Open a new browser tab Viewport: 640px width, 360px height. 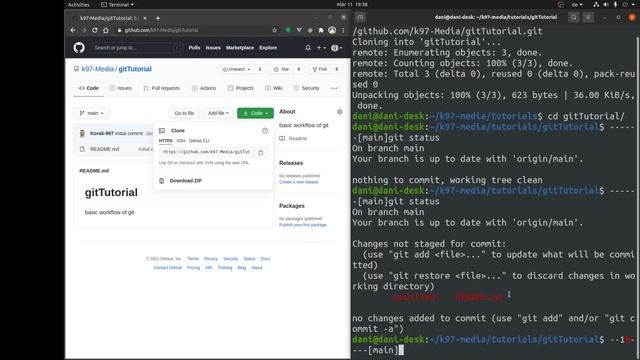tap(158, 18)
